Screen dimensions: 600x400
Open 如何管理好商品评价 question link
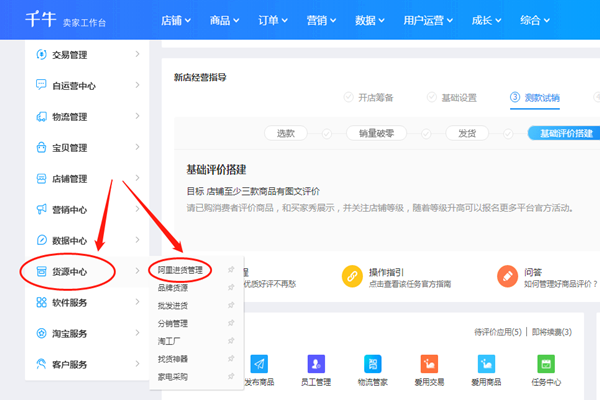click(x=561, y=284)
